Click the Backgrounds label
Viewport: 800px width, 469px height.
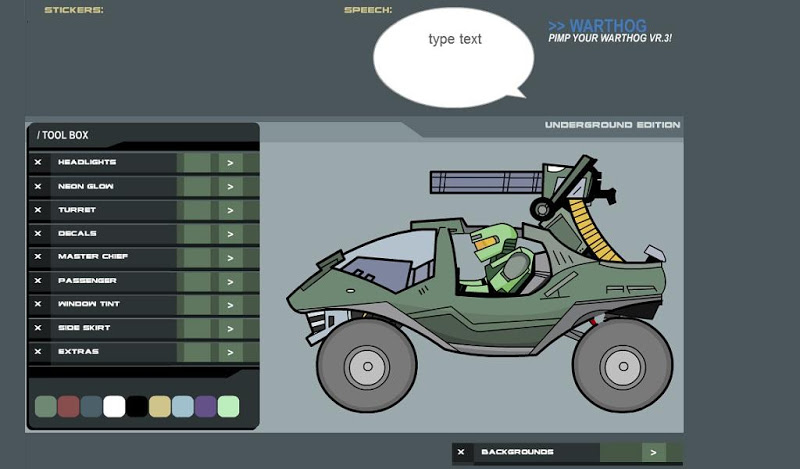pyautogui.click(x=517, y=452)
